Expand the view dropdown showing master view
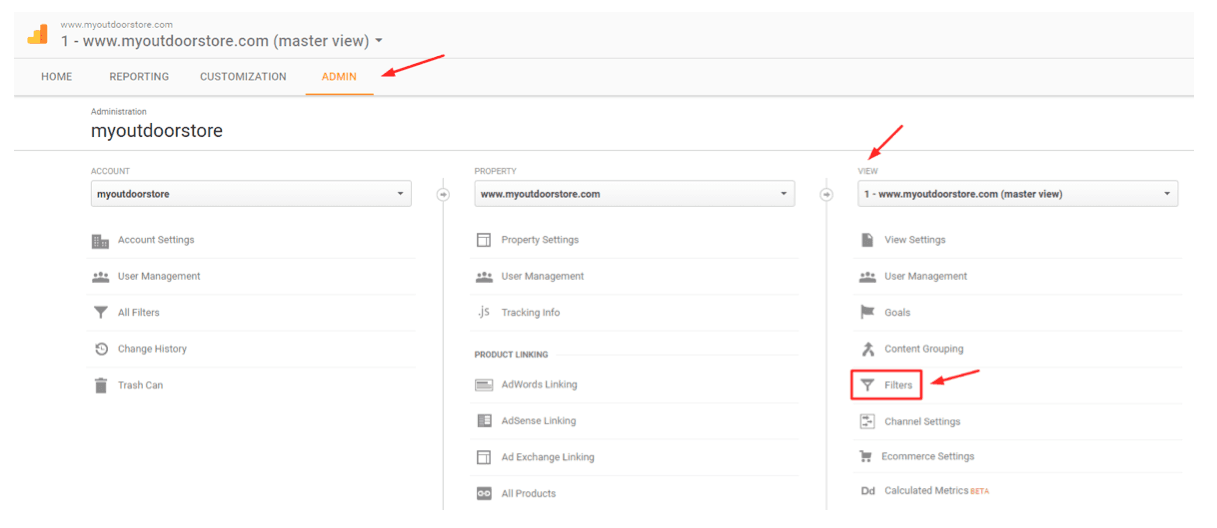The height and width of the screenshot is (528, 1217). pos(1018,194)
